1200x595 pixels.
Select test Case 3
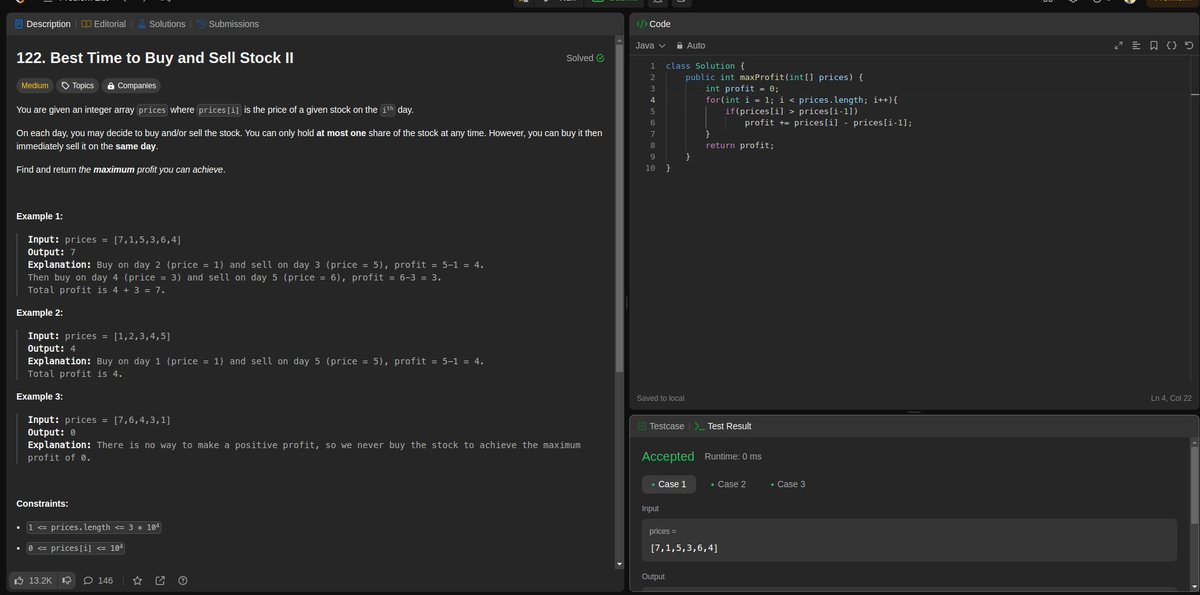(x=789, y=484)
